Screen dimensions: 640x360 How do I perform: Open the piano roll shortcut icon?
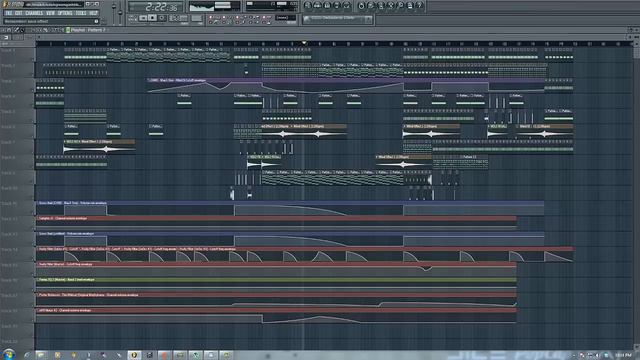(x=327, y=5)
